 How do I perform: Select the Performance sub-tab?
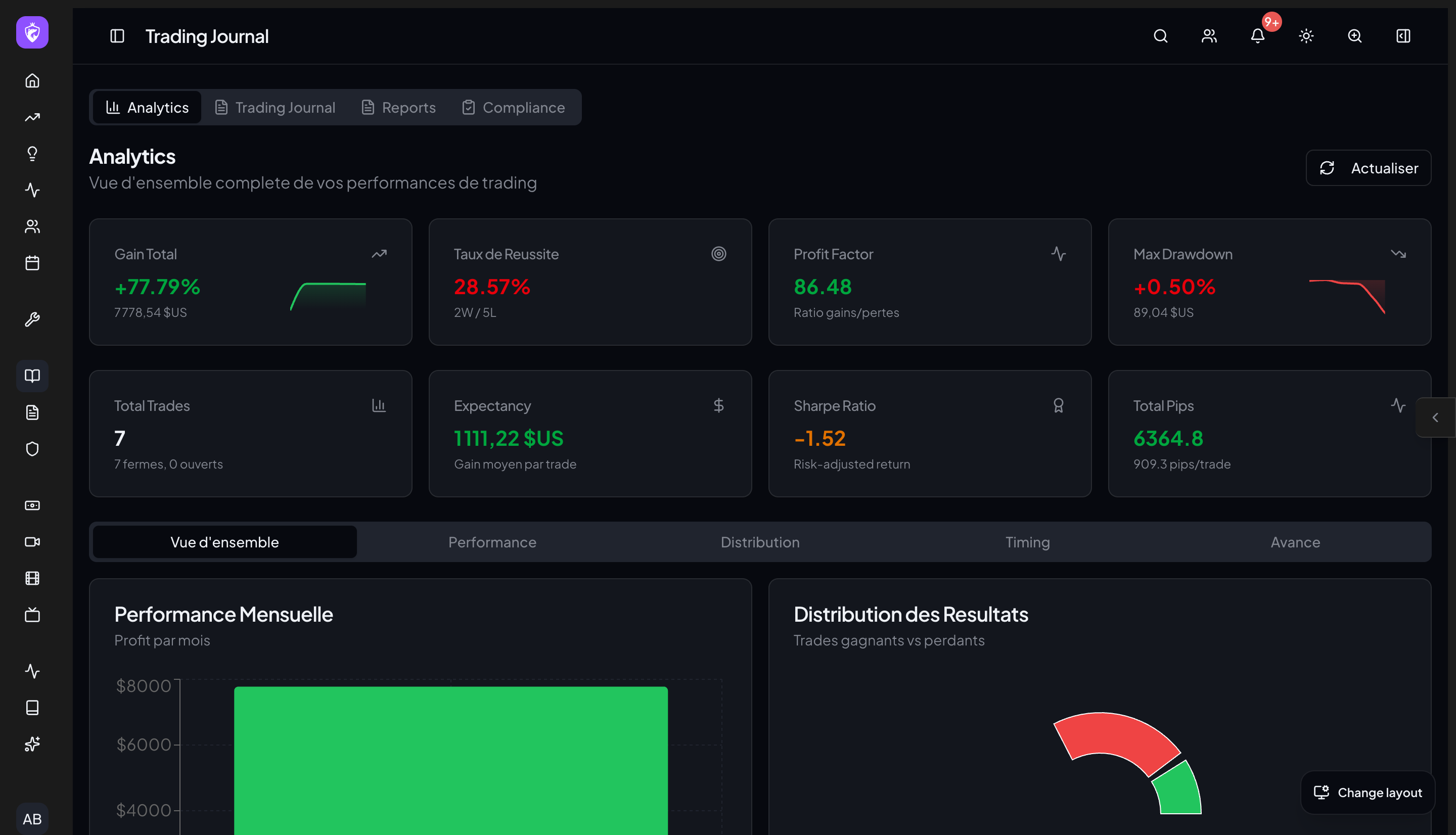pos(492,542)
